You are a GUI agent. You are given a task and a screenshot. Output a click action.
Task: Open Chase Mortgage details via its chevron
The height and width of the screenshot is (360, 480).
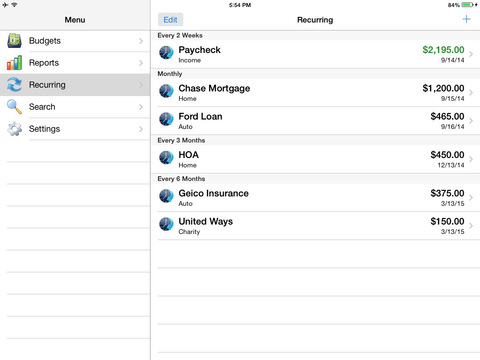471,92
